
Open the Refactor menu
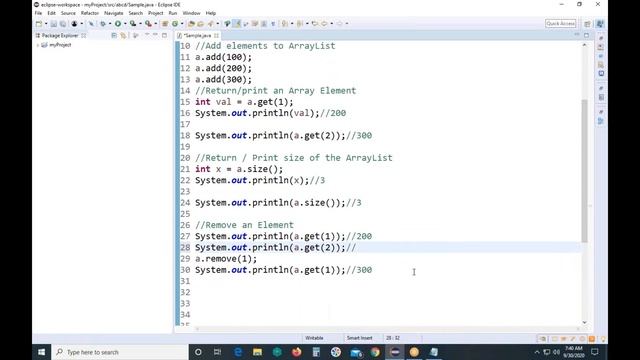[x=90, y=13]
